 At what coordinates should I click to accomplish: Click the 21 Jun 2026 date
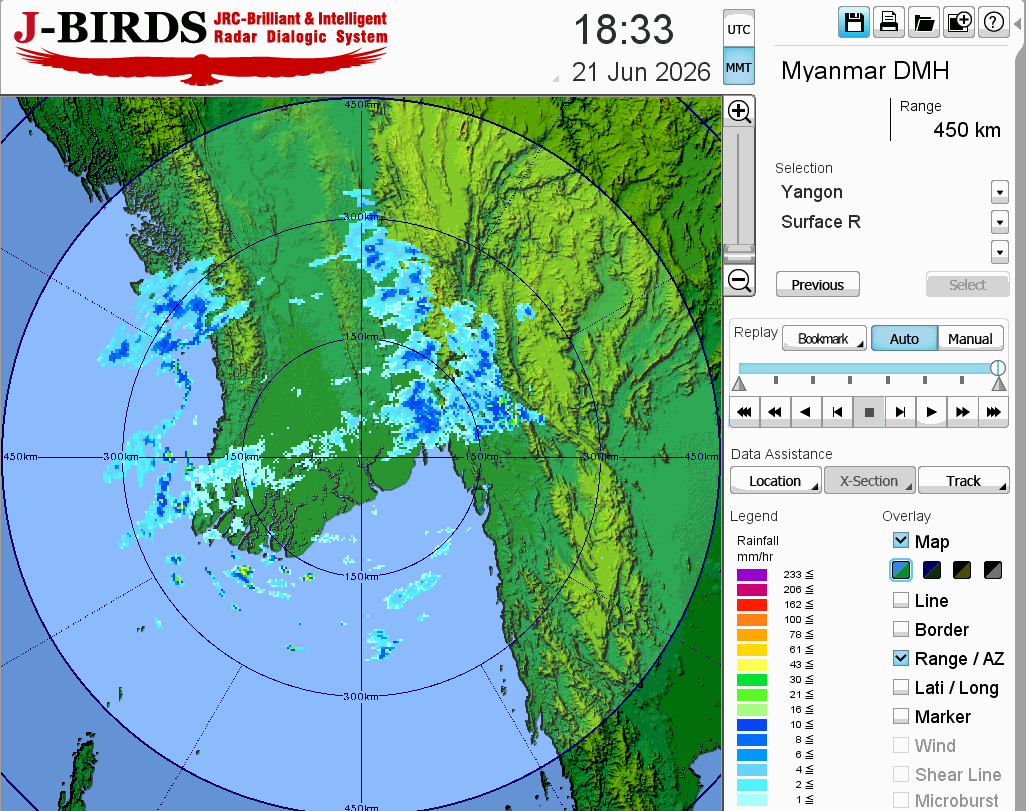(640, 72)
